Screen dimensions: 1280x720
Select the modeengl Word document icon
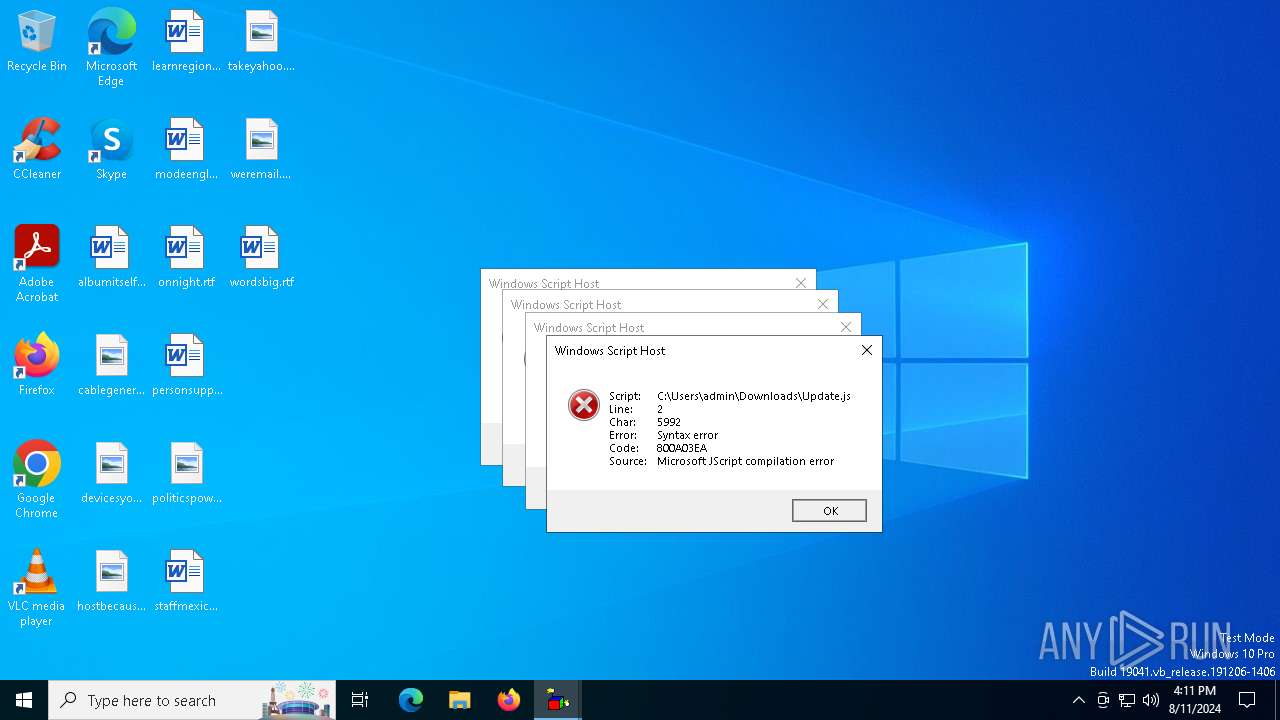pos(185,150)
